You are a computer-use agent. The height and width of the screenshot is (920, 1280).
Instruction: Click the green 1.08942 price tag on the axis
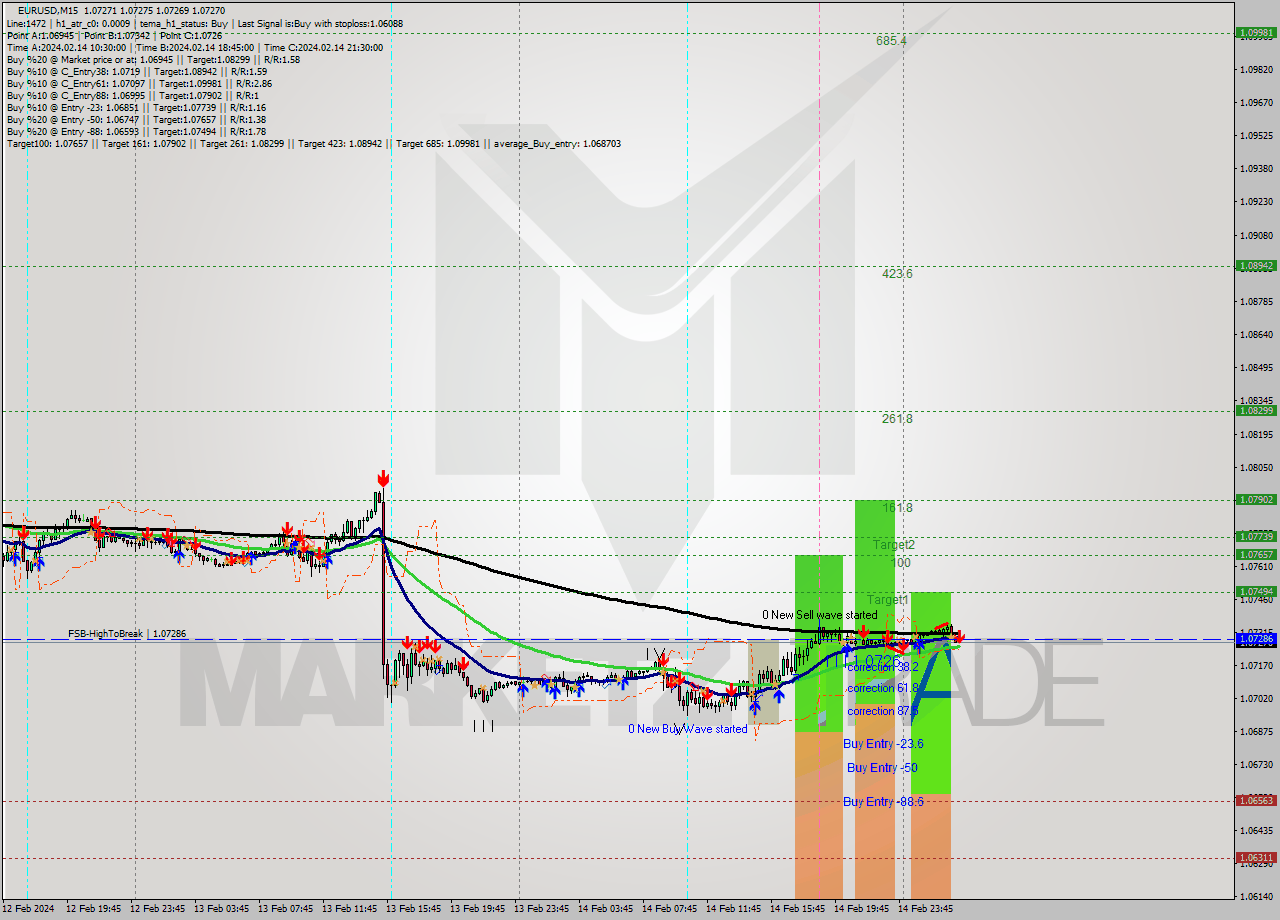[1256, 266]
